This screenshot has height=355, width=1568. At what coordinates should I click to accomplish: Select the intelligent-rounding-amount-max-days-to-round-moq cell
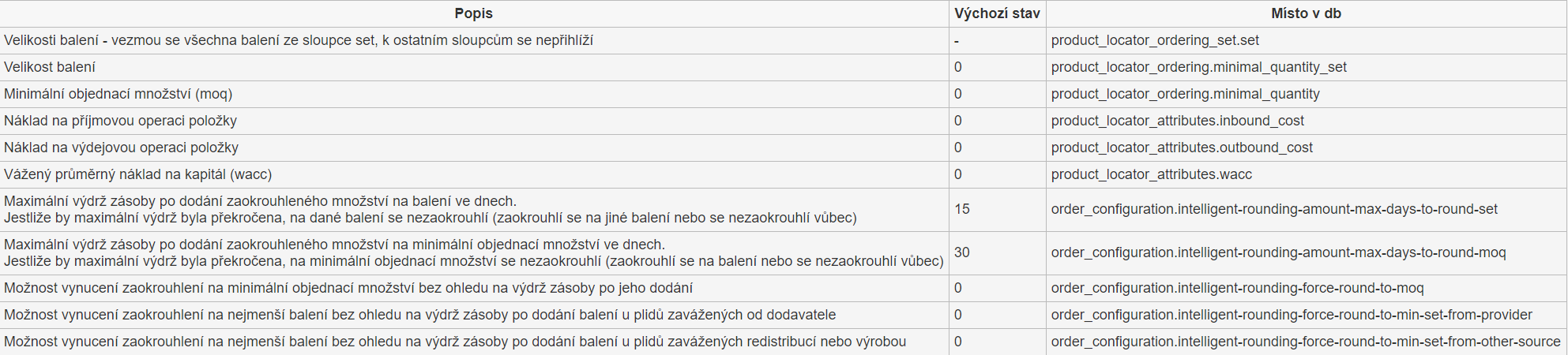(1278, 252)
